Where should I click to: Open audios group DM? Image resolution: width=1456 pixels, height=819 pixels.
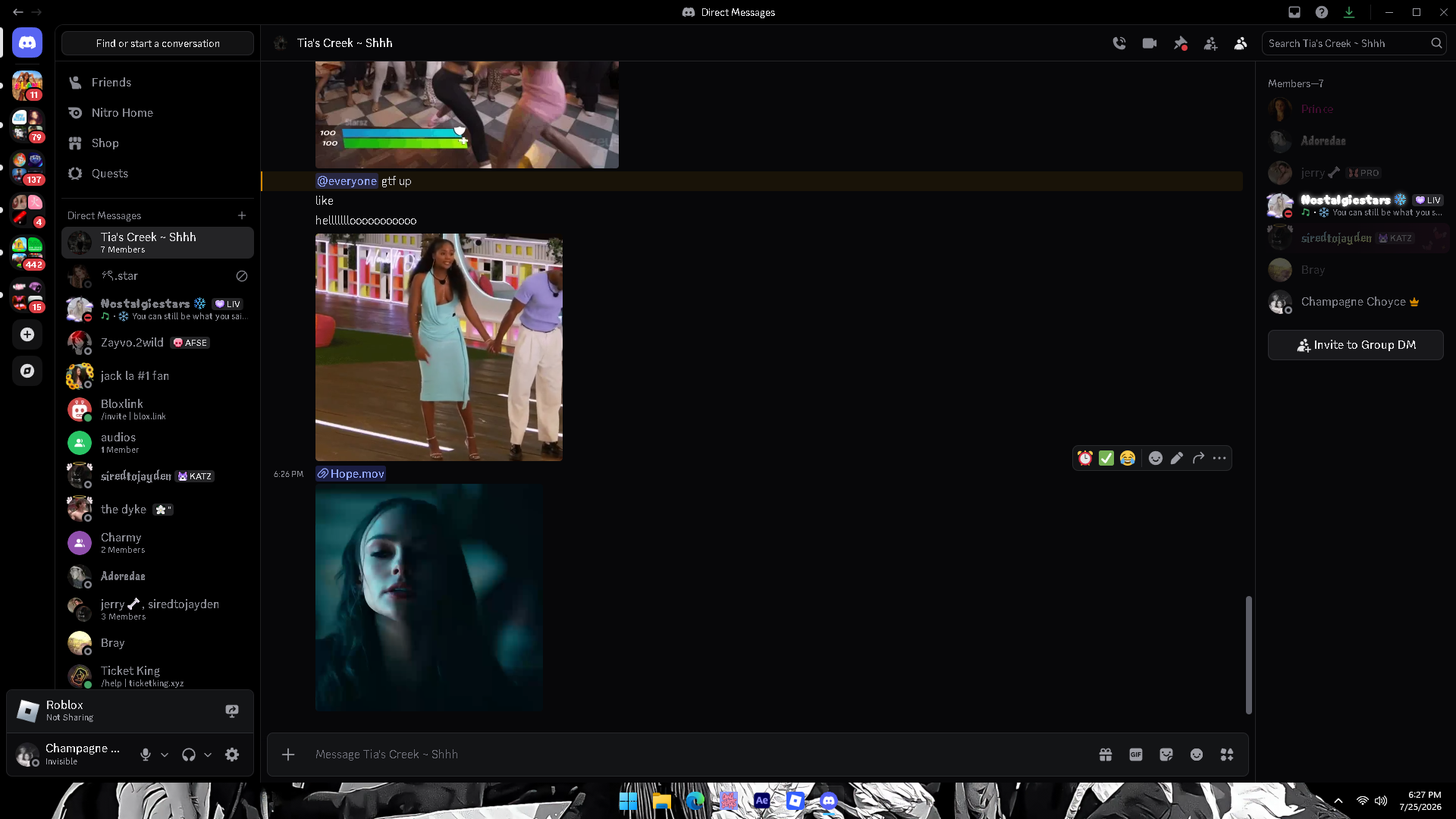[158, 443]
